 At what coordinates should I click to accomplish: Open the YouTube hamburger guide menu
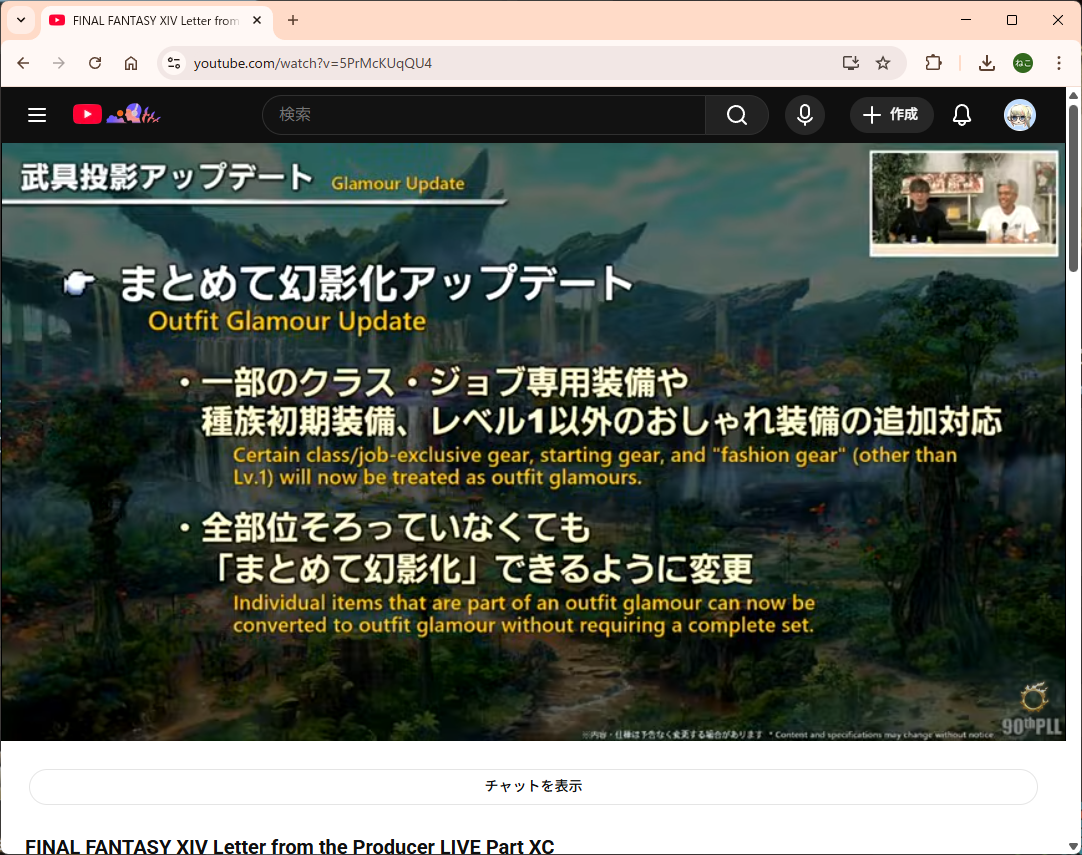[x=37, y=115]
